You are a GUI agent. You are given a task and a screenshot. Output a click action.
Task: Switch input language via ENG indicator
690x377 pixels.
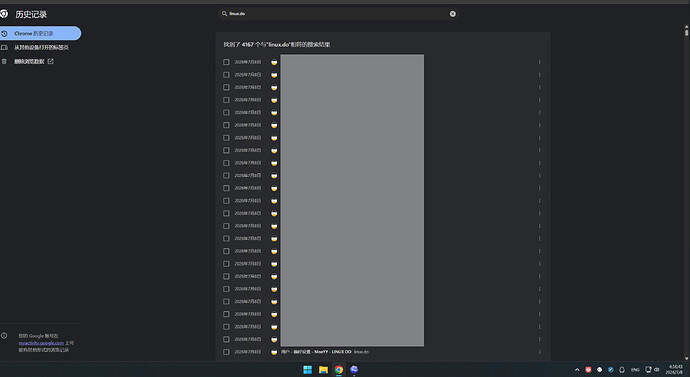[x=635, y=370]
